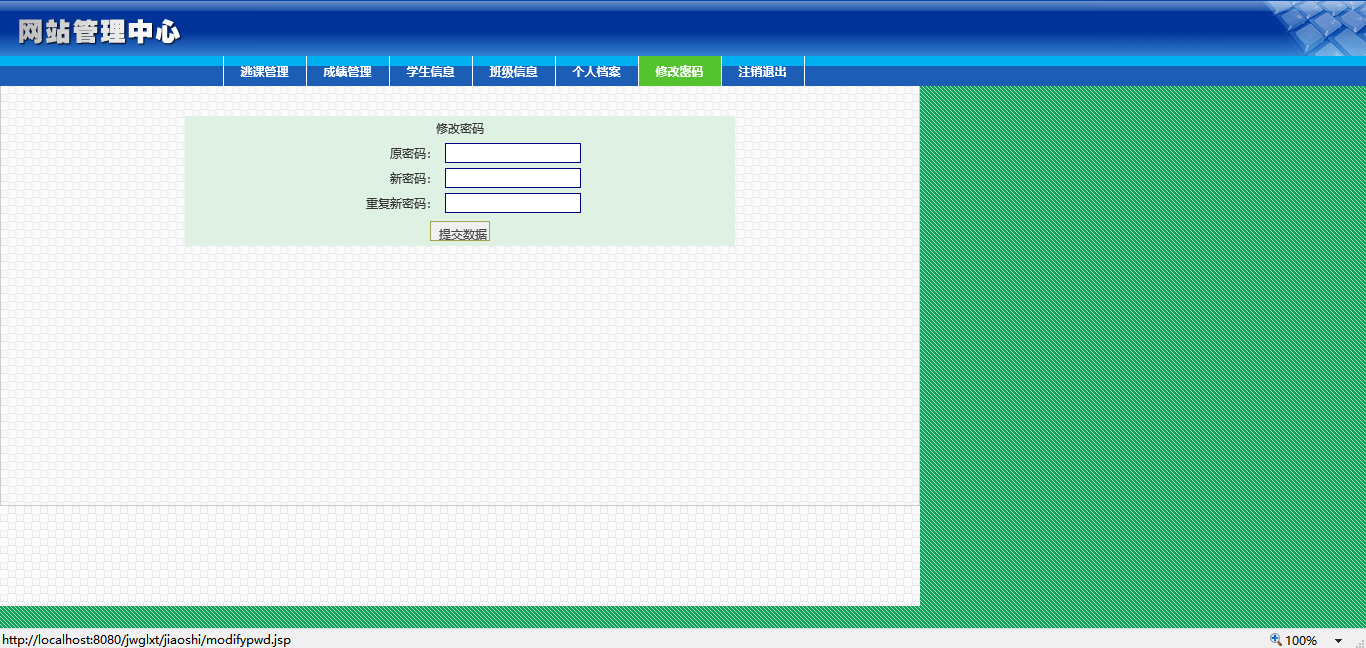Select the highlighted 修改密码 tab
Screen dimensions: 1366x648
(679, 72)
